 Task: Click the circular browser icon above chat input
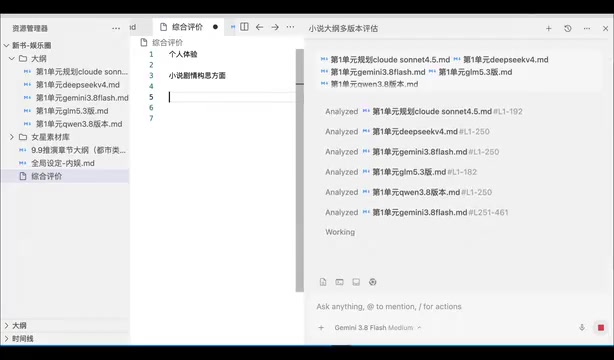372,282
